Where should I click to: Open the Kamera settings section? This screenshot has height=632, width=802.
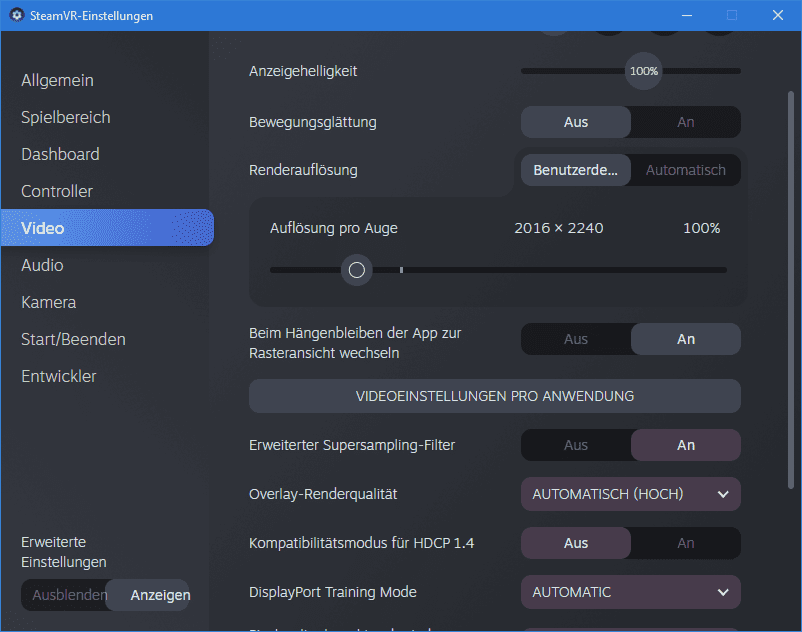(49, 302)
